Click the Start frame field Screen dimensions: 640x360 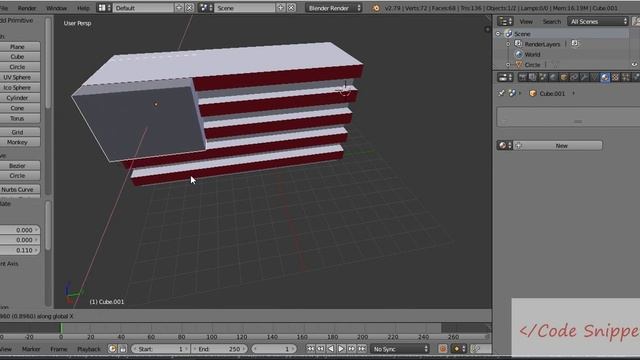tap(160, 349)
